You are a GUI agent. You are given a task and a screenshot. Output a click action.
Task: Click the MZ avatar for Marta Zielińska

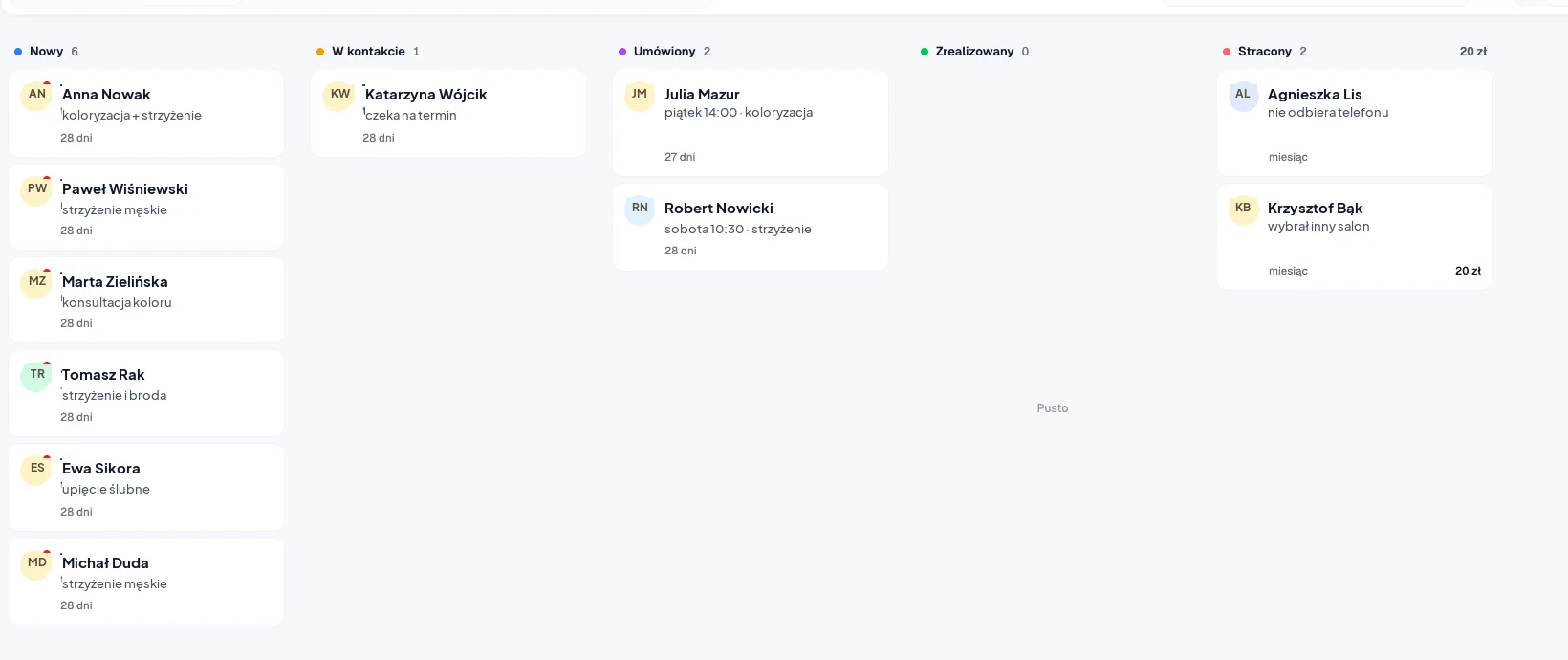(x=36, y=283)
